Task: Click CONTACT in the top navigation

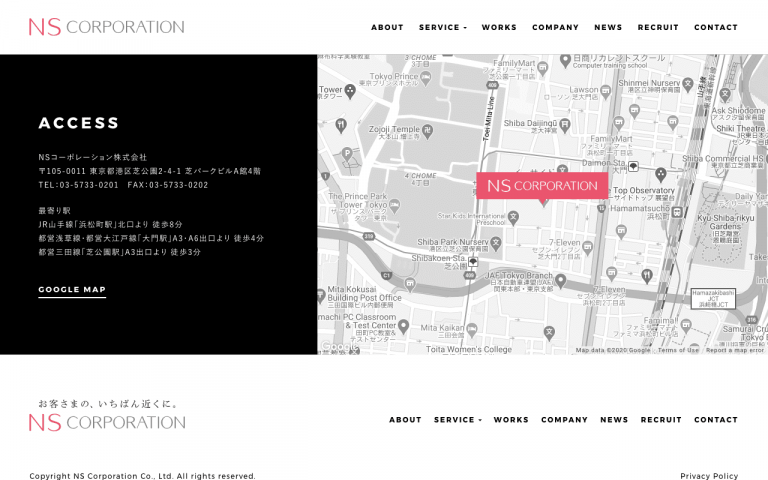Action: click(716, 27)
